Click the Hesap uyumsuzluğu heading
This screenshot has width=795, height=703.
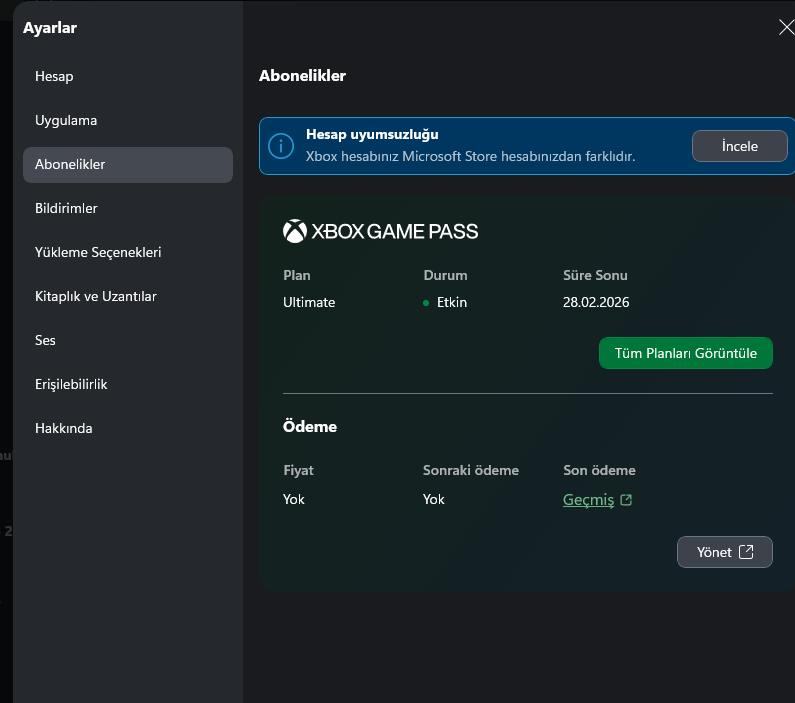point(372,135)
